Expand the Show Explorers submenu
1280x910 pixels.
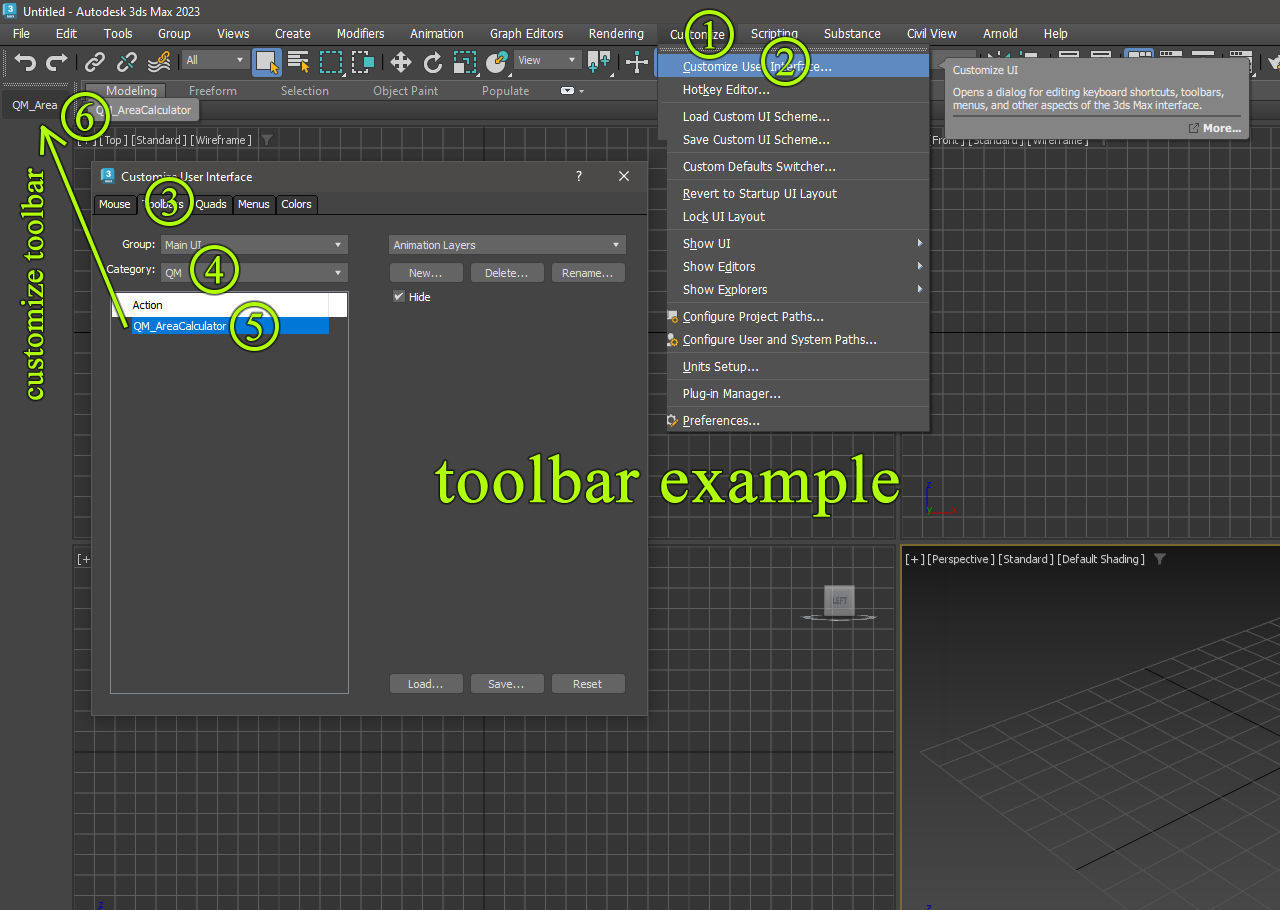point(798,289)
